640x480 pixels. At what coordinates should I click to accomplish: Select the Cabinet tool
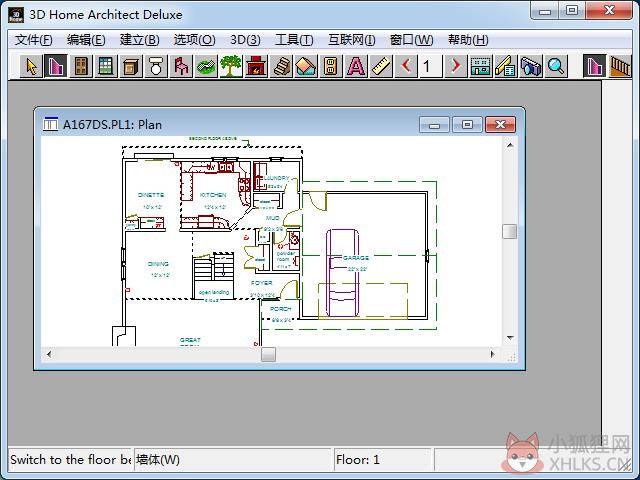point(131,66)
